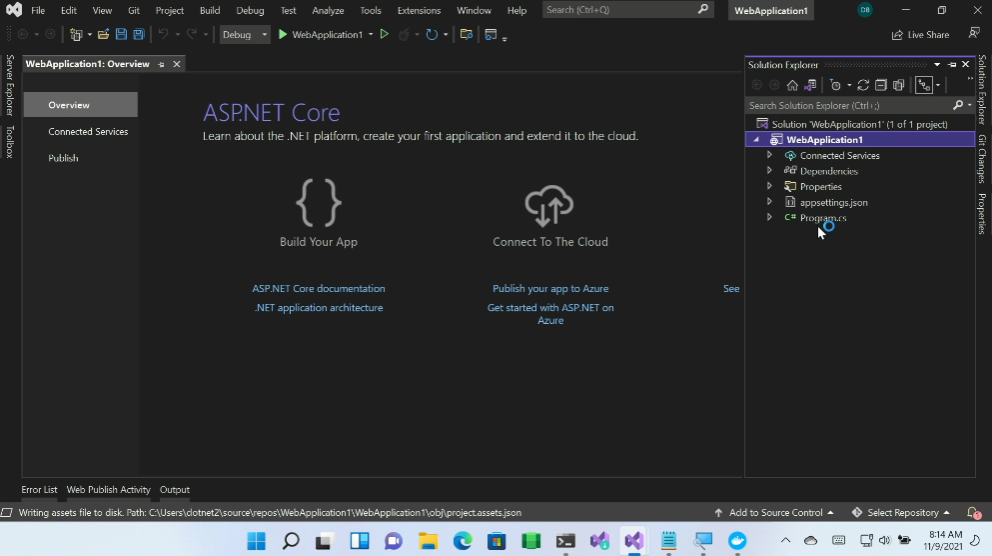The image size is (992, 556).
Task: Toggle auto-hide pin on Solution Explorer panel
Action: pos(952,65)
